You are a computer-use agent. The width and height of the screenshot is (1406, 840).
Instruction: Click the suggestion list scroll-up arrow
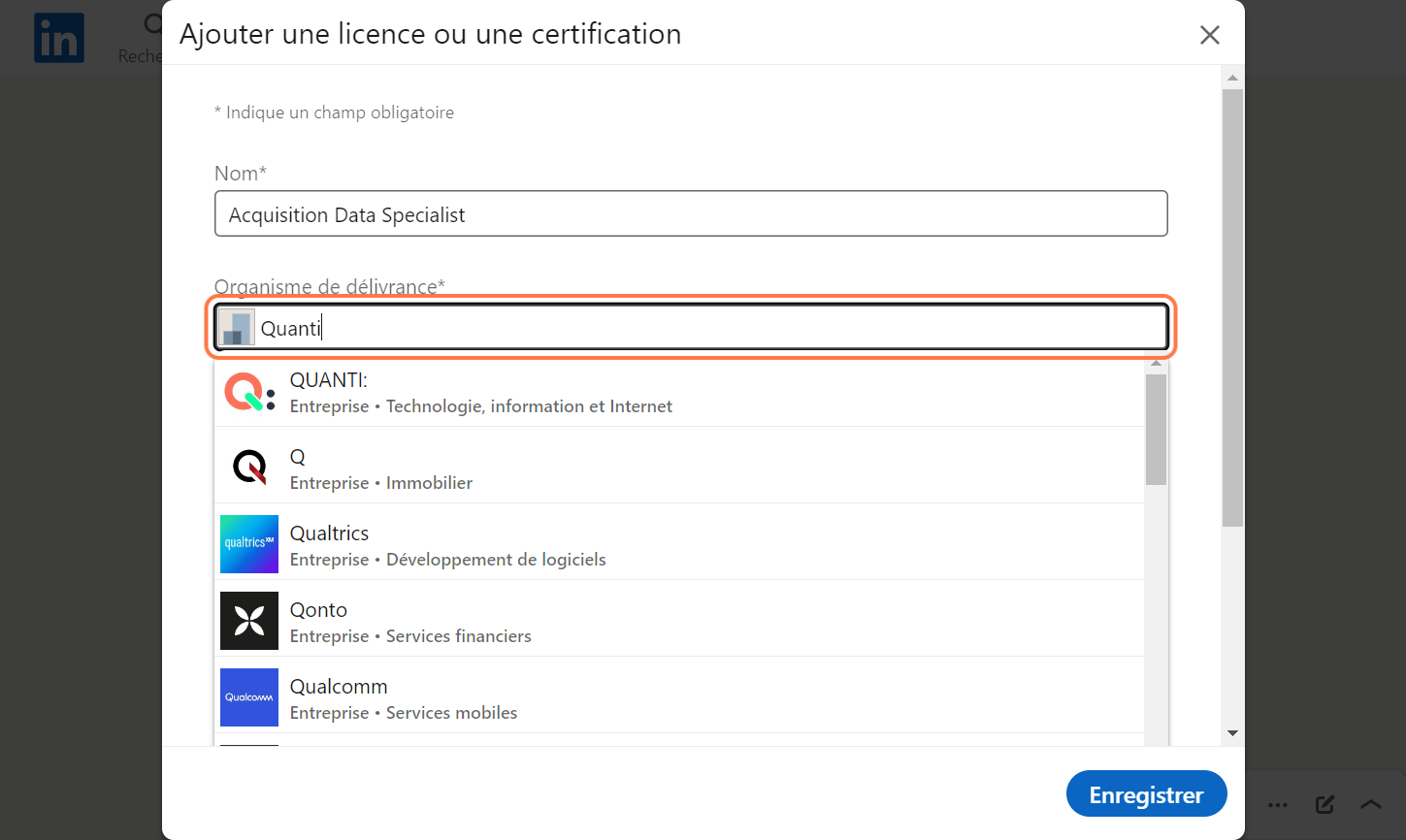tap(1156, 364)
